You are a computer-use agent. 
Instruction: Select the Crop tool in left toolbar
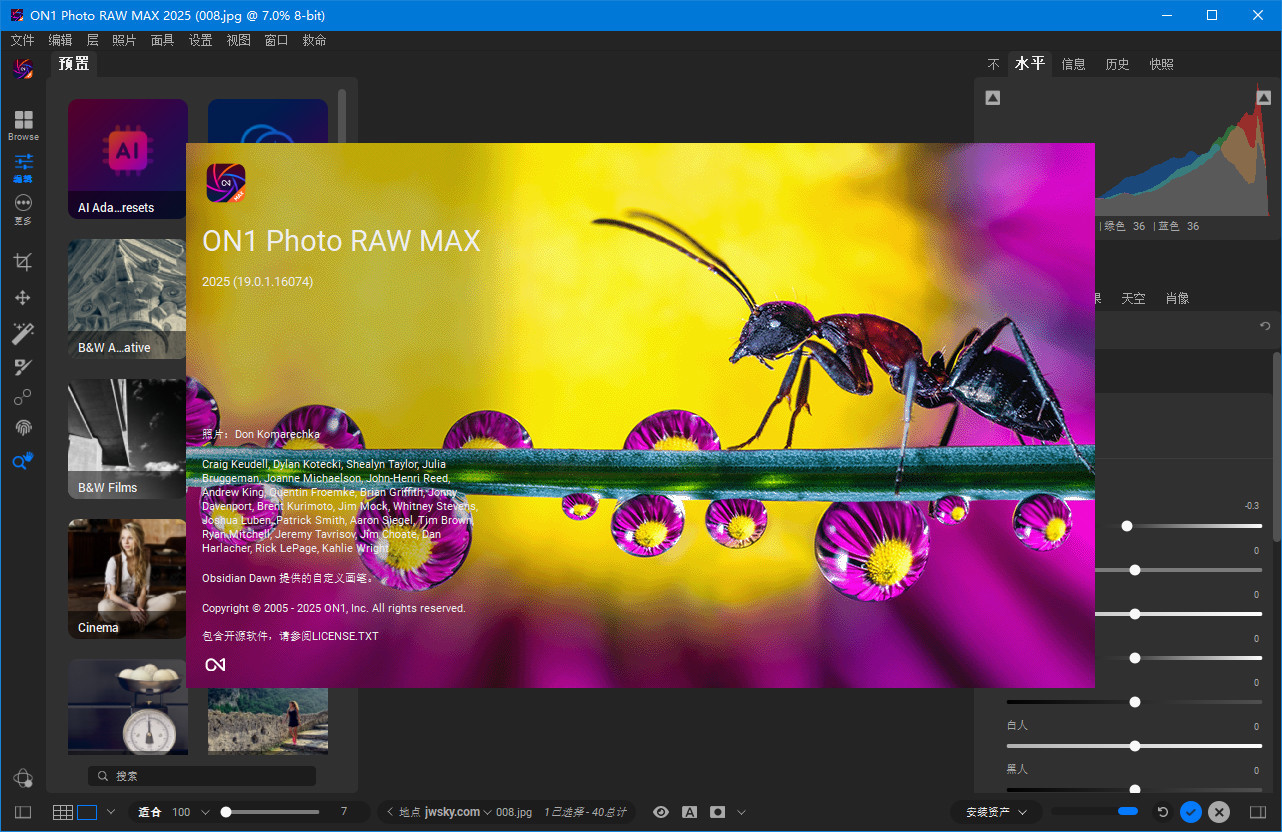(23, 261)
